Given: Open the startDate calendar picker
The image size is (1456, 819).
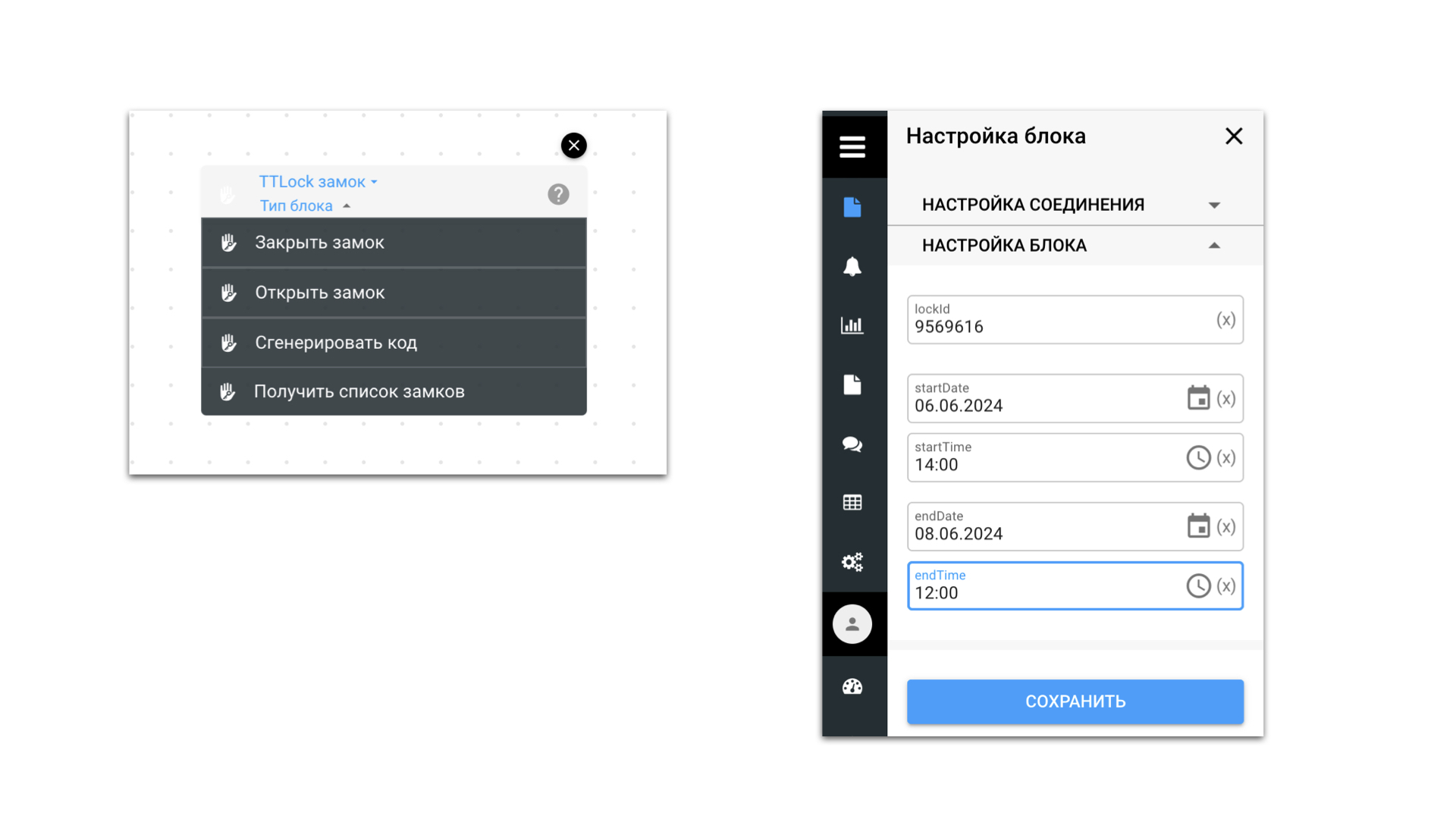Looking at the screenshot, I should coord(1198,398).
